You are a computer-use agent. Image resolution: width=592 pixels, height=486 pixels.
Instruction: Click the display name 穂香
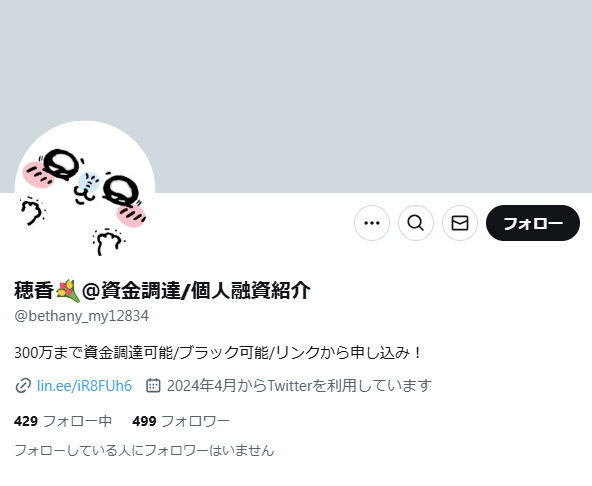coord(34,291)
